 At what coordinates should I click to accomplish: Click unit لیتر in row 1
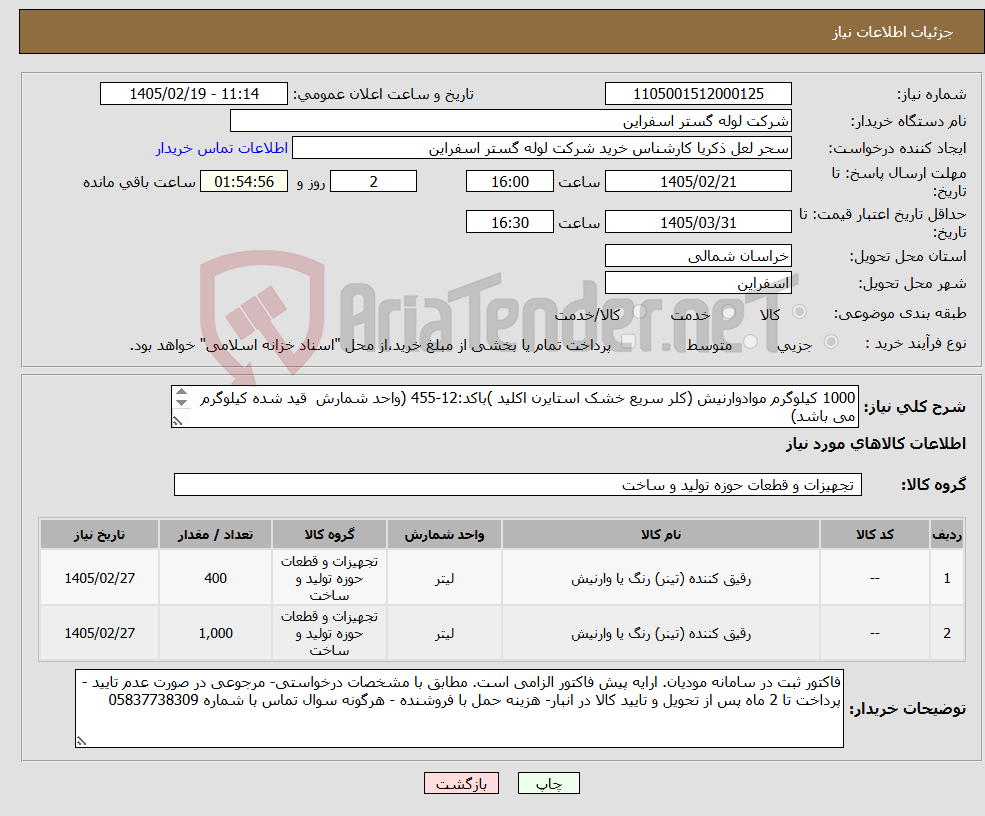click(x=444, y=579)
